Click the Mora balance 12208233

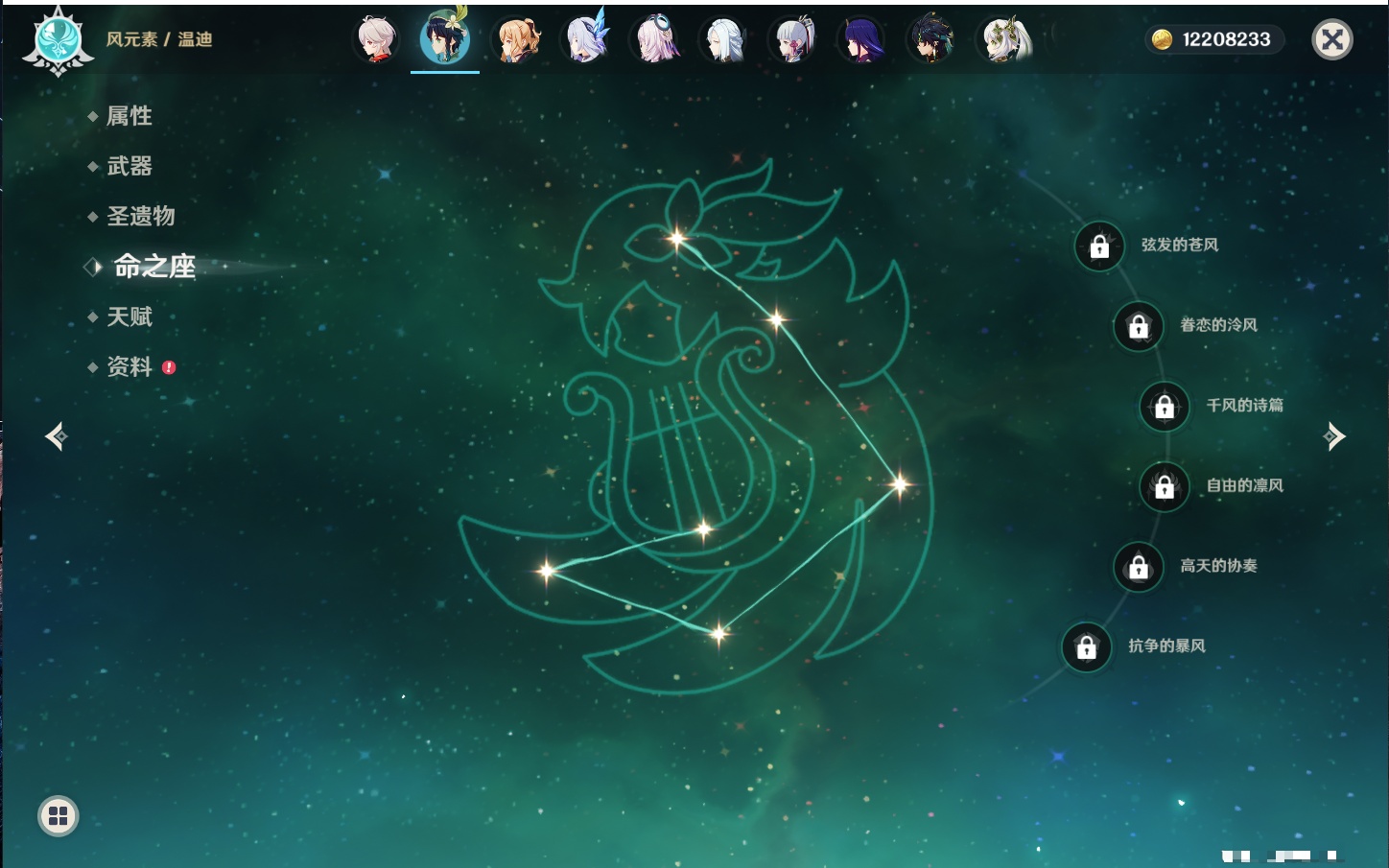point(1226,39)
